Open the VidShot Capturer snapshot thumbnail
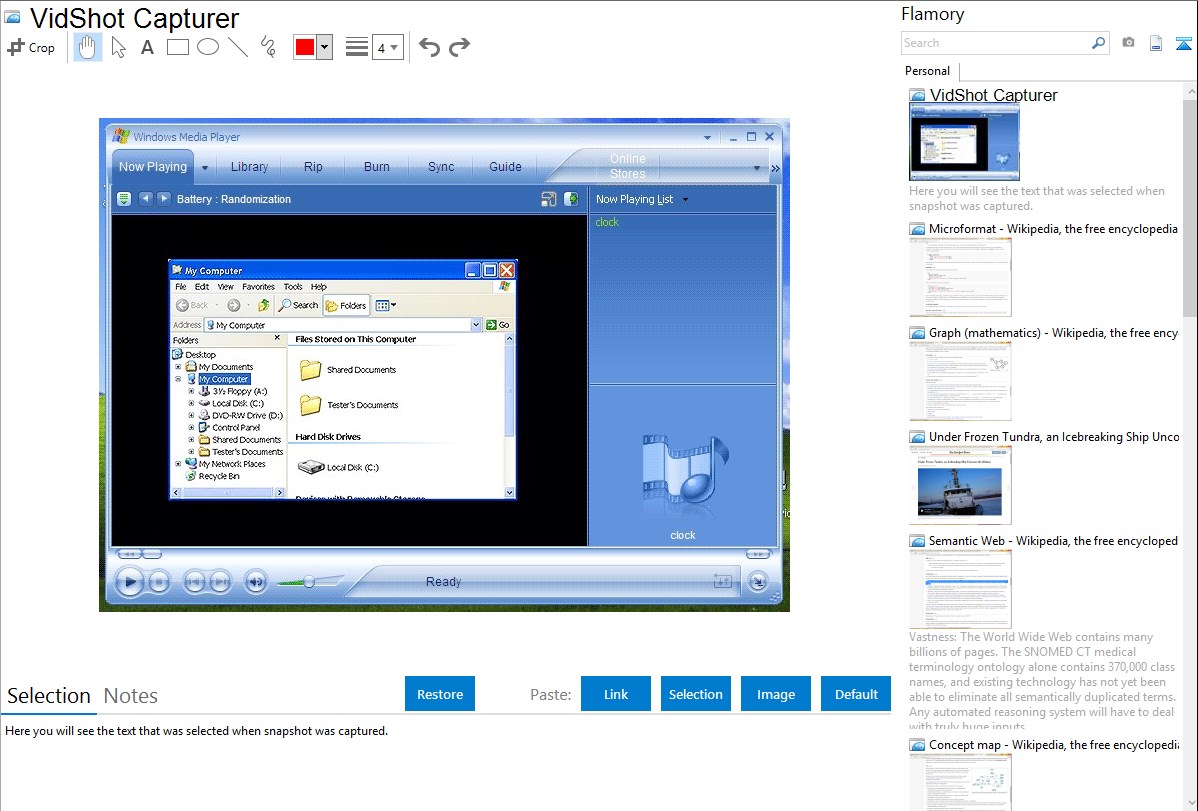This screenshot has width=1198, height=811. click(x=964, y=142)
